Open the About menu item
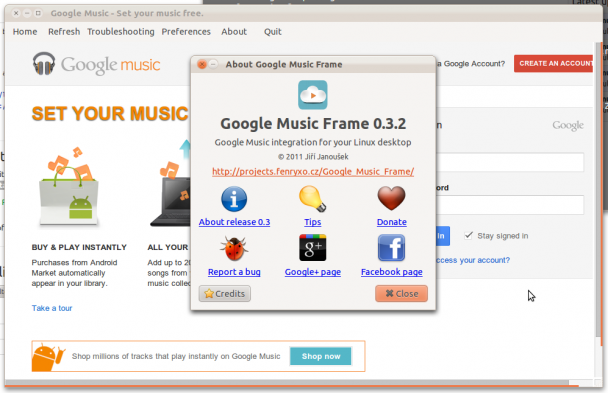 click(x=234, y=32)
